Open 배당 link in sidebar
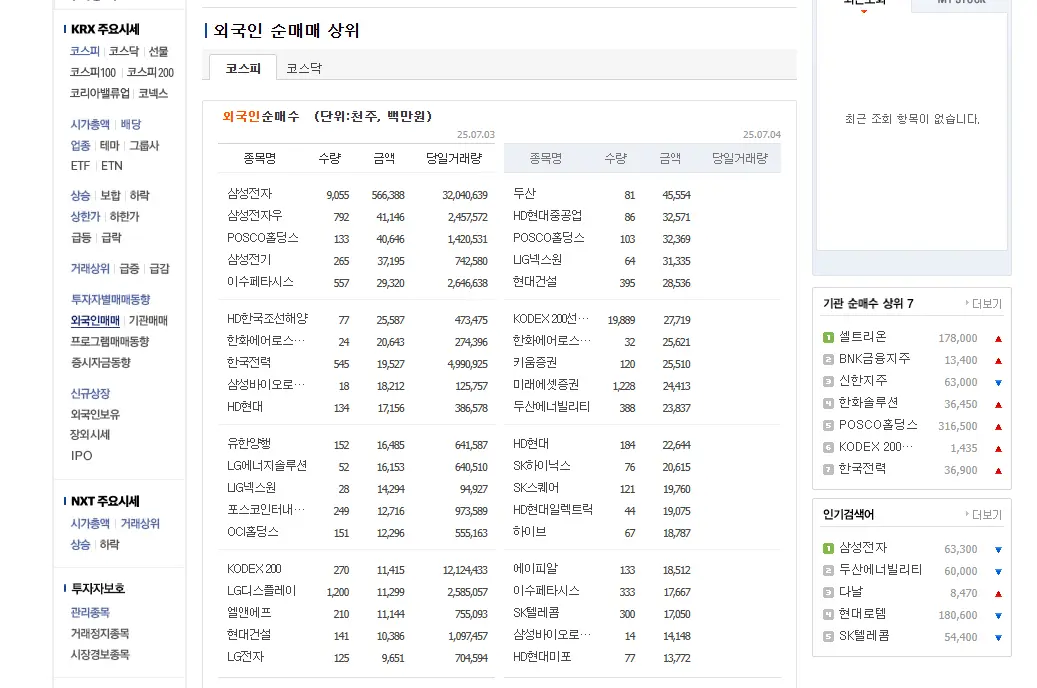 (131, 124)
